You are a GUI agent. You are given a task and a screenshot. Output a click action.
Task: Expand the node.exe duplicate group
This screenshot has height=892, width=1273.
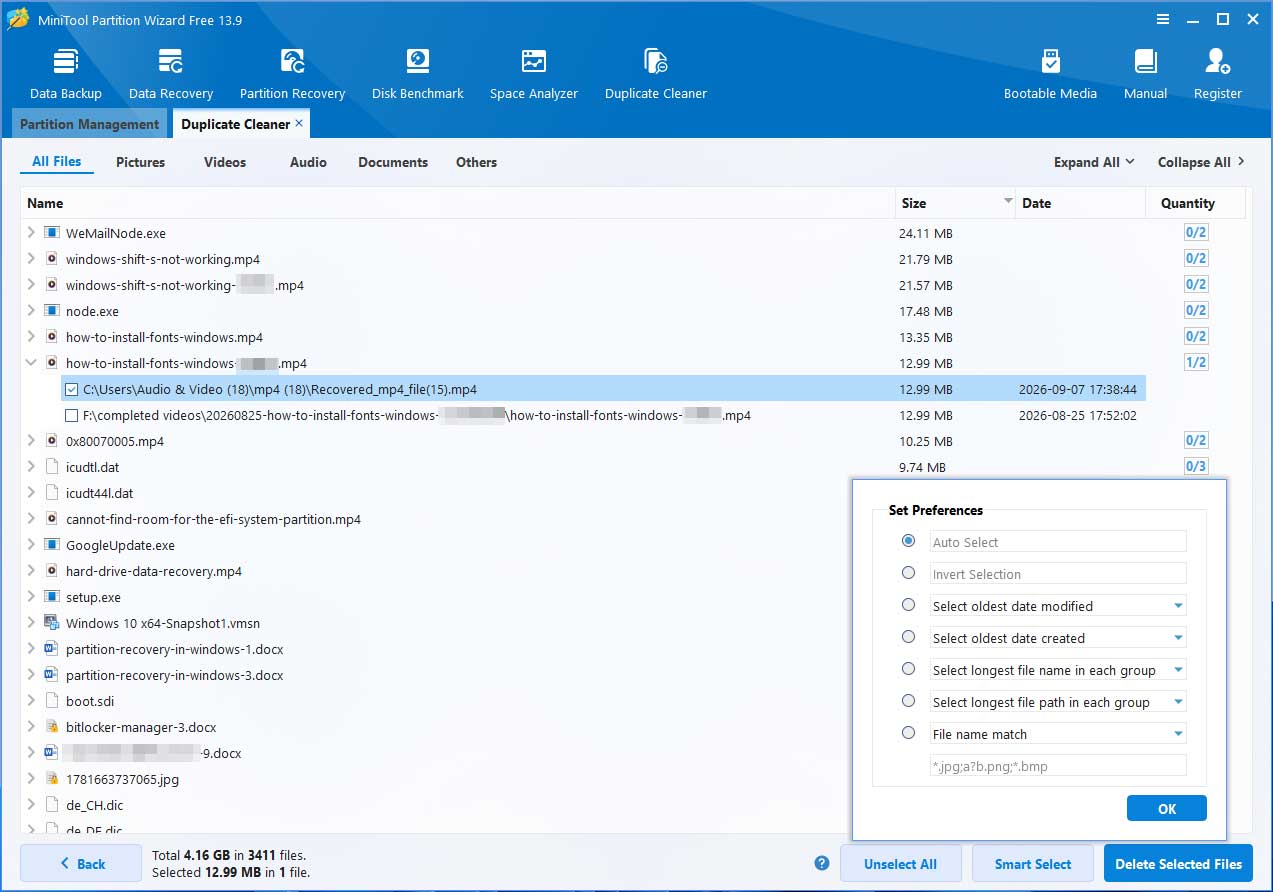pyautogui.click(x=31, y=311)
